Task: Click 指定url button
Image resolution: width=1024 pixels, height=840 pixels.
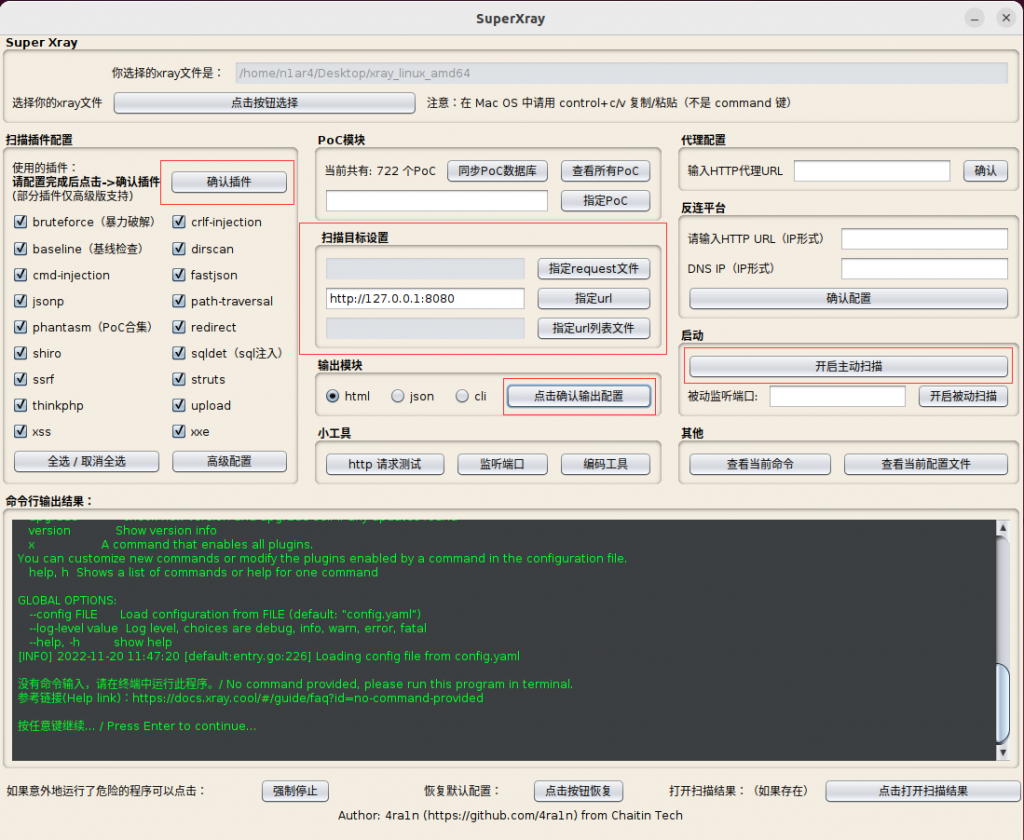Action: pos(594,299)
